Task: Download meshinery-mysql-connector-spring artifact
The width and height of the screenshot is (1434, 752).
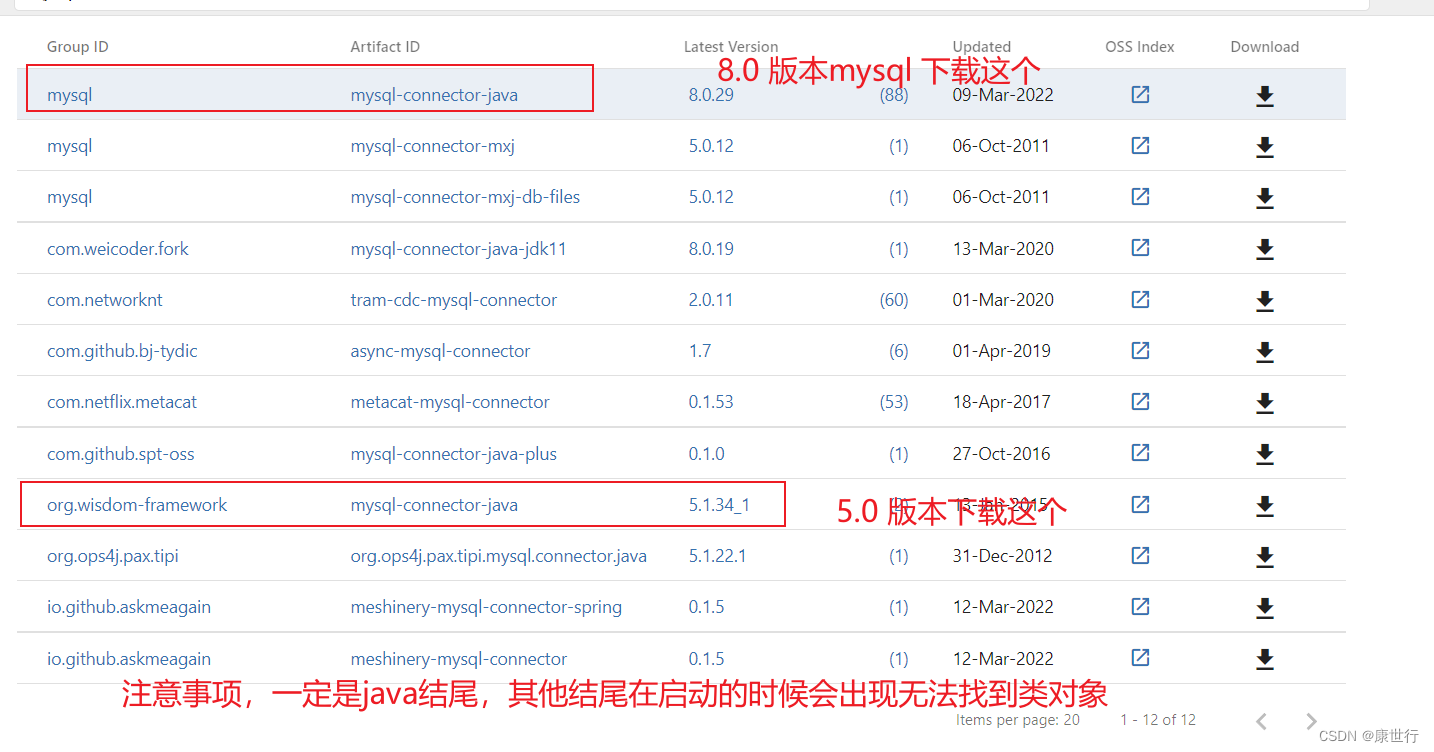Action: [x=1264, y=608]
